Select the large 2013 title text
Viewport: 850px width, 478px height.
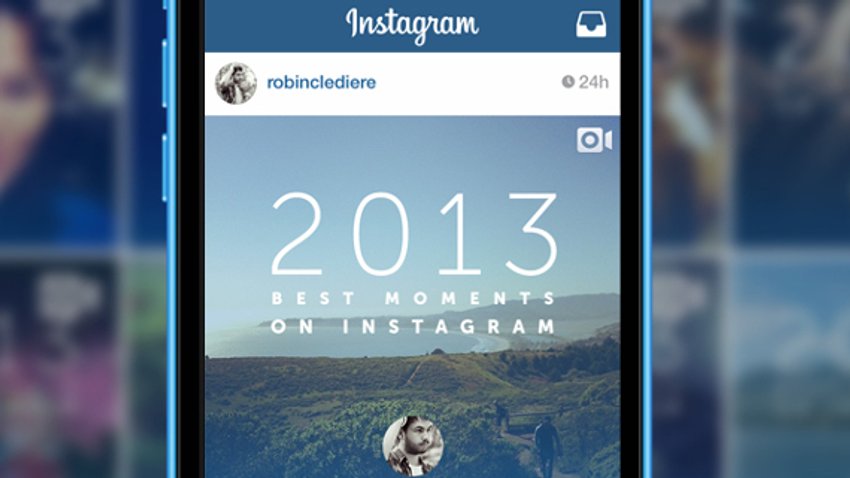click(414, 234)
